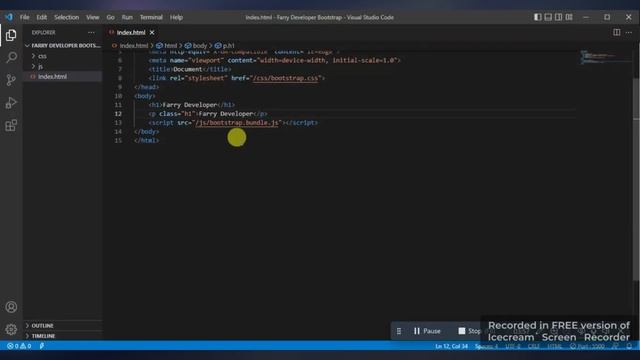The height and width of the screenshot is (360, 640).
Task: Open Customize Layout icon
Action: coord(569,17)
